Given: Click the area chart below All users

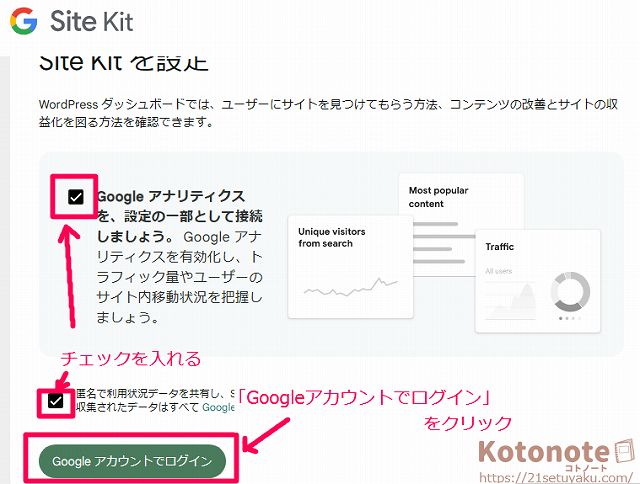Looking at the screenshot, I should pyautogui.click(x=510, y=301).
